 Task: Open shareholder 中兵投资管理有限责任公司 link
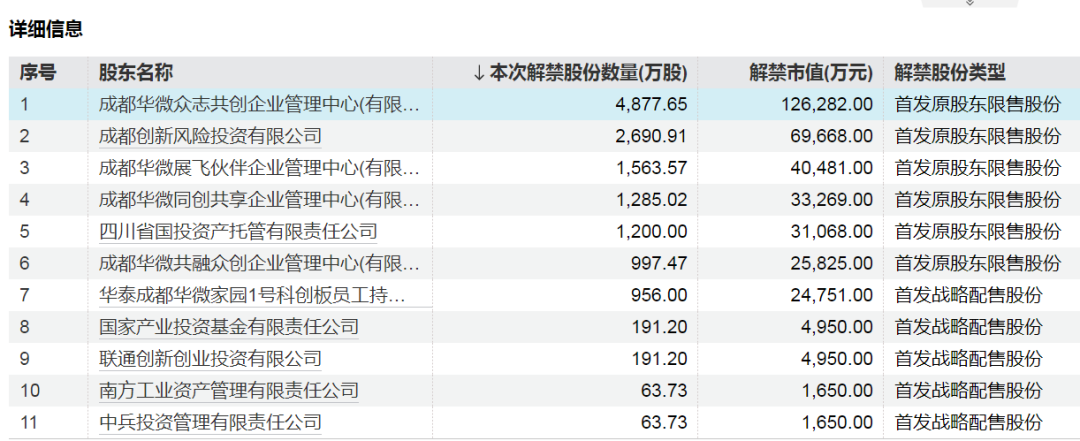[210, 422]
